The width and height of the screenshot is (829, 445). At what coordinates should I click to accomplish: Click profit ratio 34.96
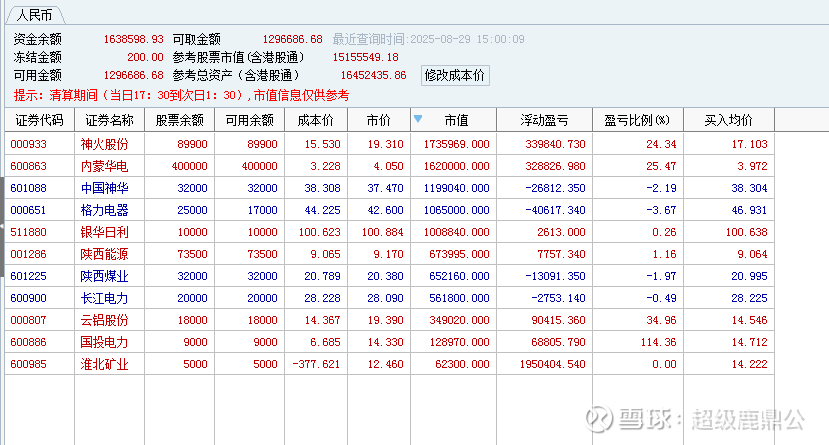click(x=661, y=320)
